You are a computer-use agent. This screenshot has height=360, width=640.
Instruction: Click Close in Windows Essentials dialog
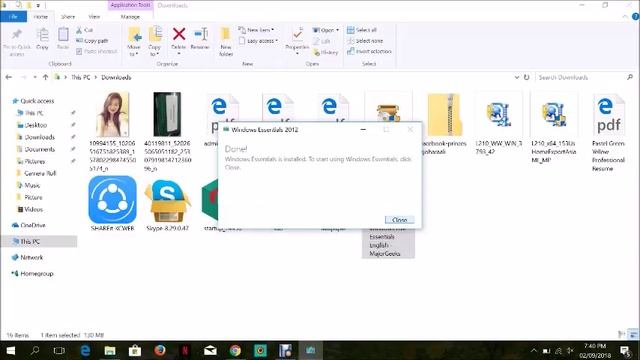(x=399, y=220)
